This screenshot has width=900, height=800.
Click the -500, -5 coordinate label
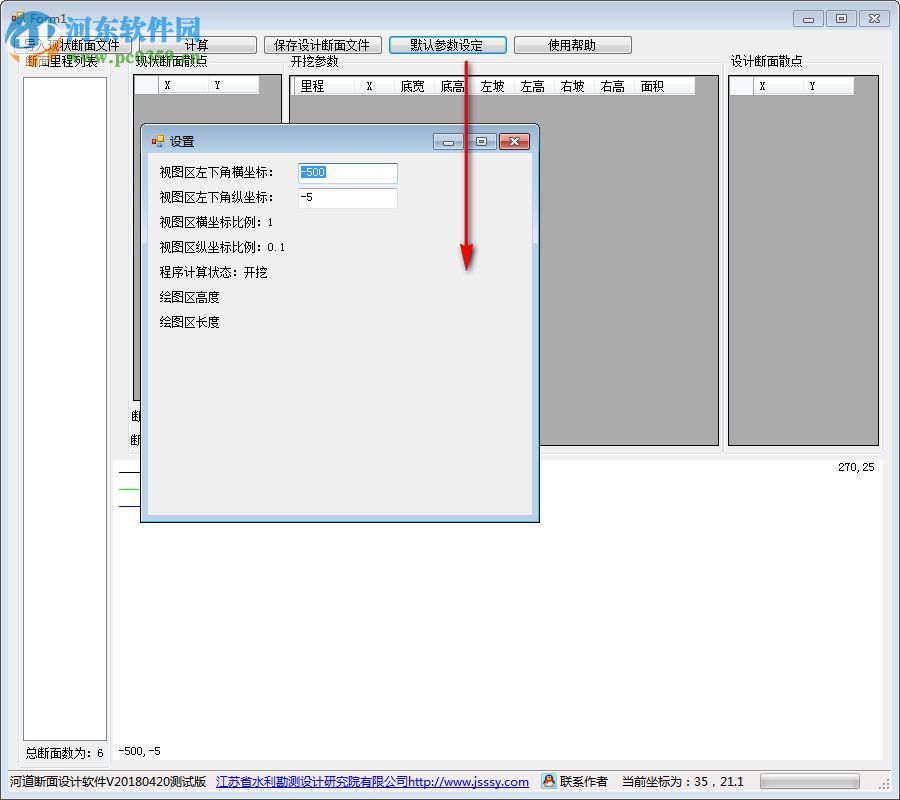pos(139,751)
